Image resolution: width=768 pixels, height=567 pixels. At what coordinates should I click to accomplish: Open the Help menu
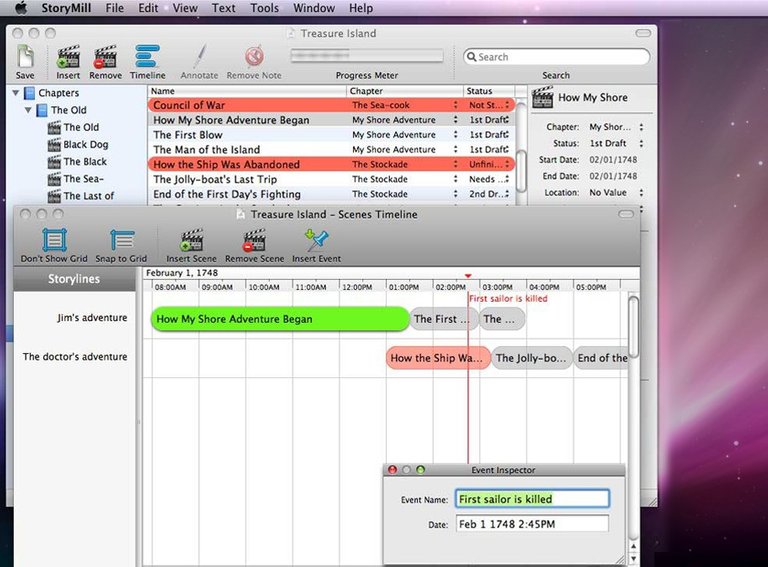pos(360,8)
